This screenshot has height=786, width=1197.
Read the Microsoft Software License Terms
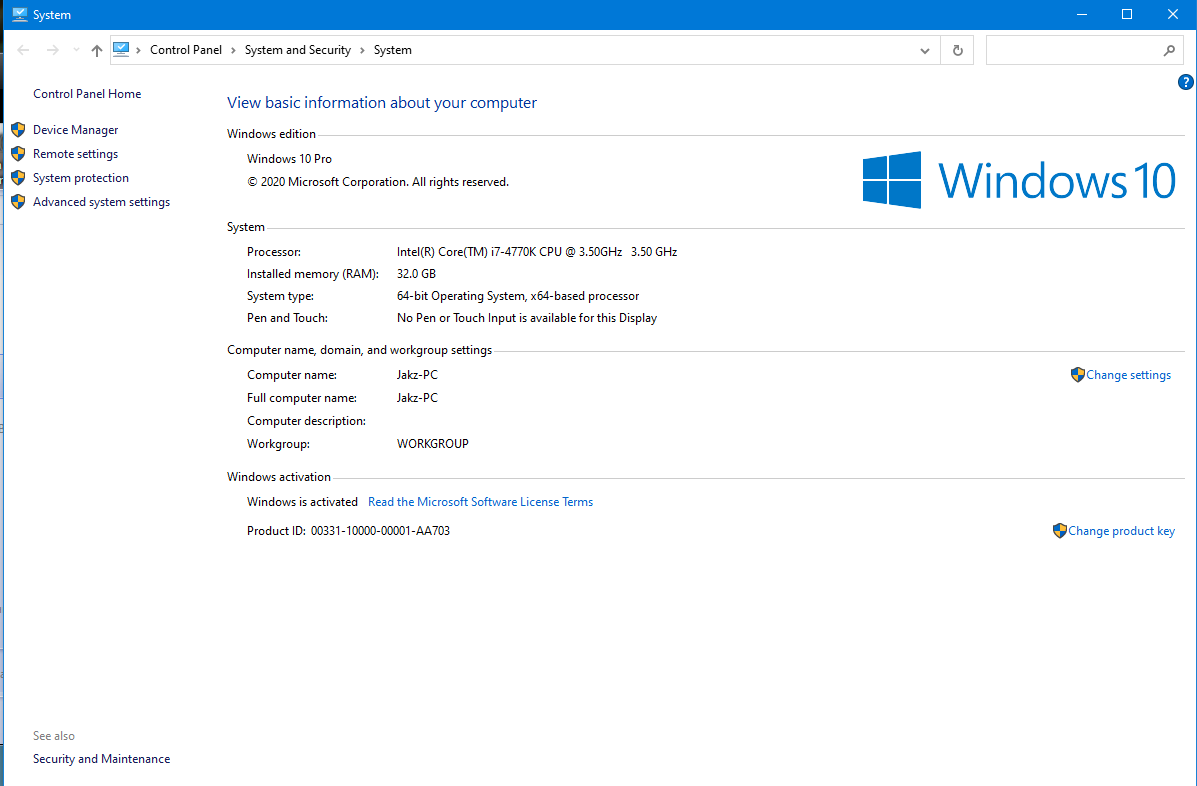point(480,502)
